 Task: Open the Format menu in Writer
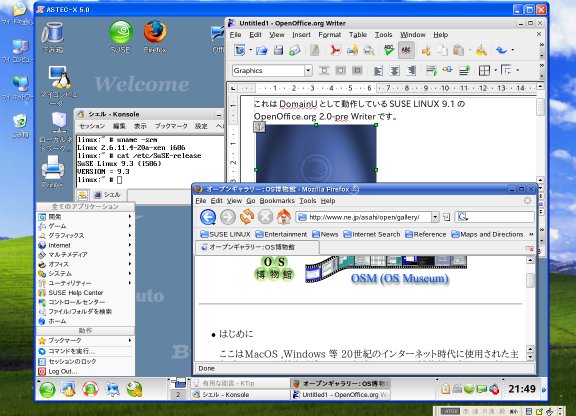(x=330, y=35)
